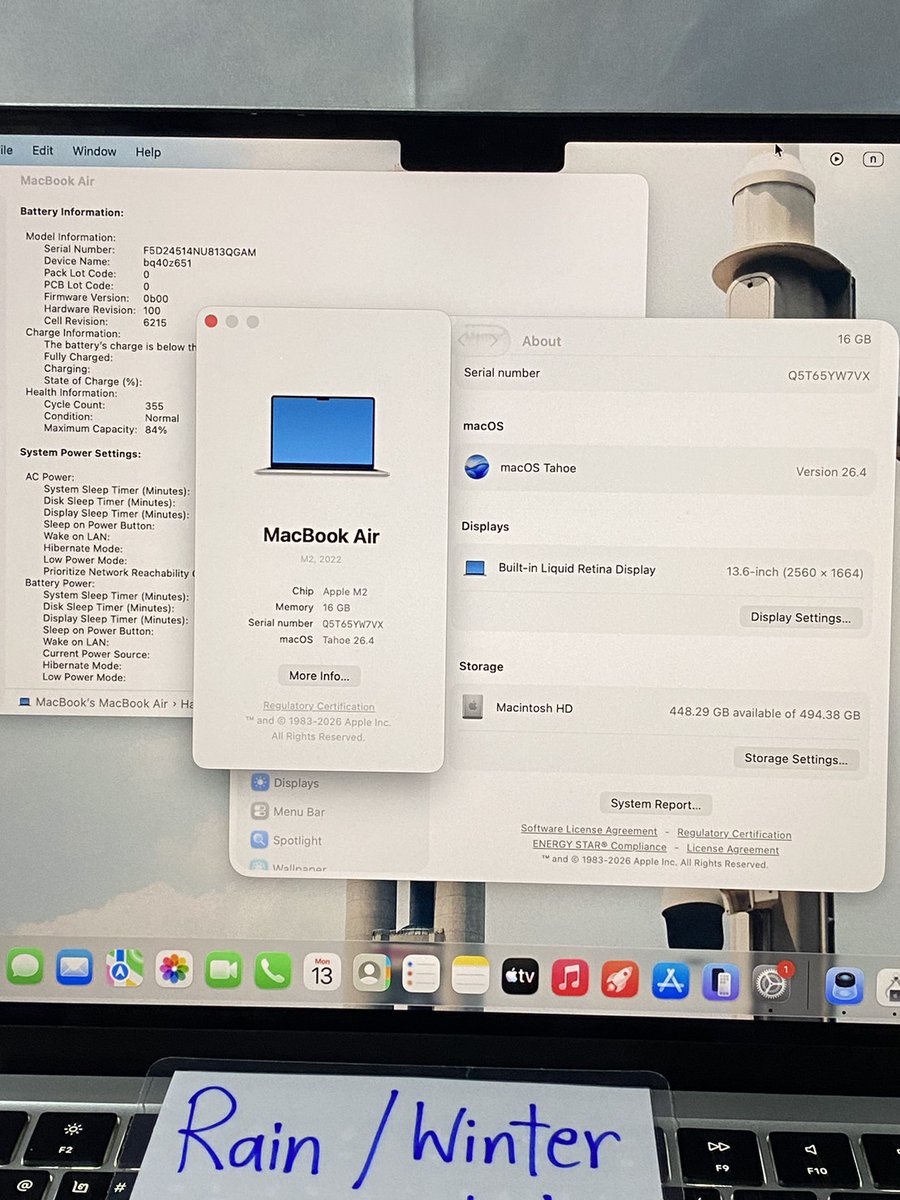Click the System Power Settings heading
This screenshot has width=900, height=1200.
pyautogui.click(x=80, y=453)
